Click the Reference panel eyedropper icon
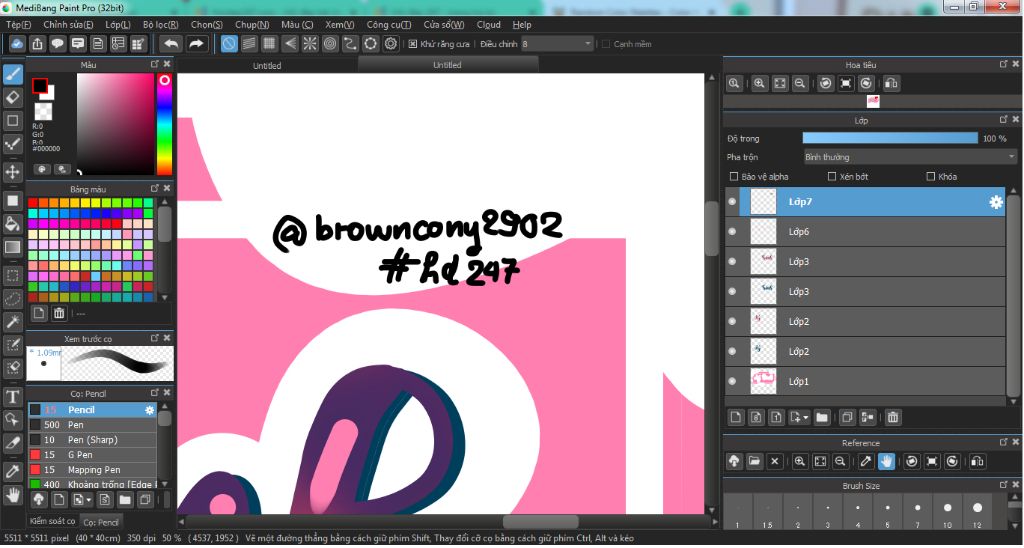This screenshot has width=1024, height=548. [866, 462]
